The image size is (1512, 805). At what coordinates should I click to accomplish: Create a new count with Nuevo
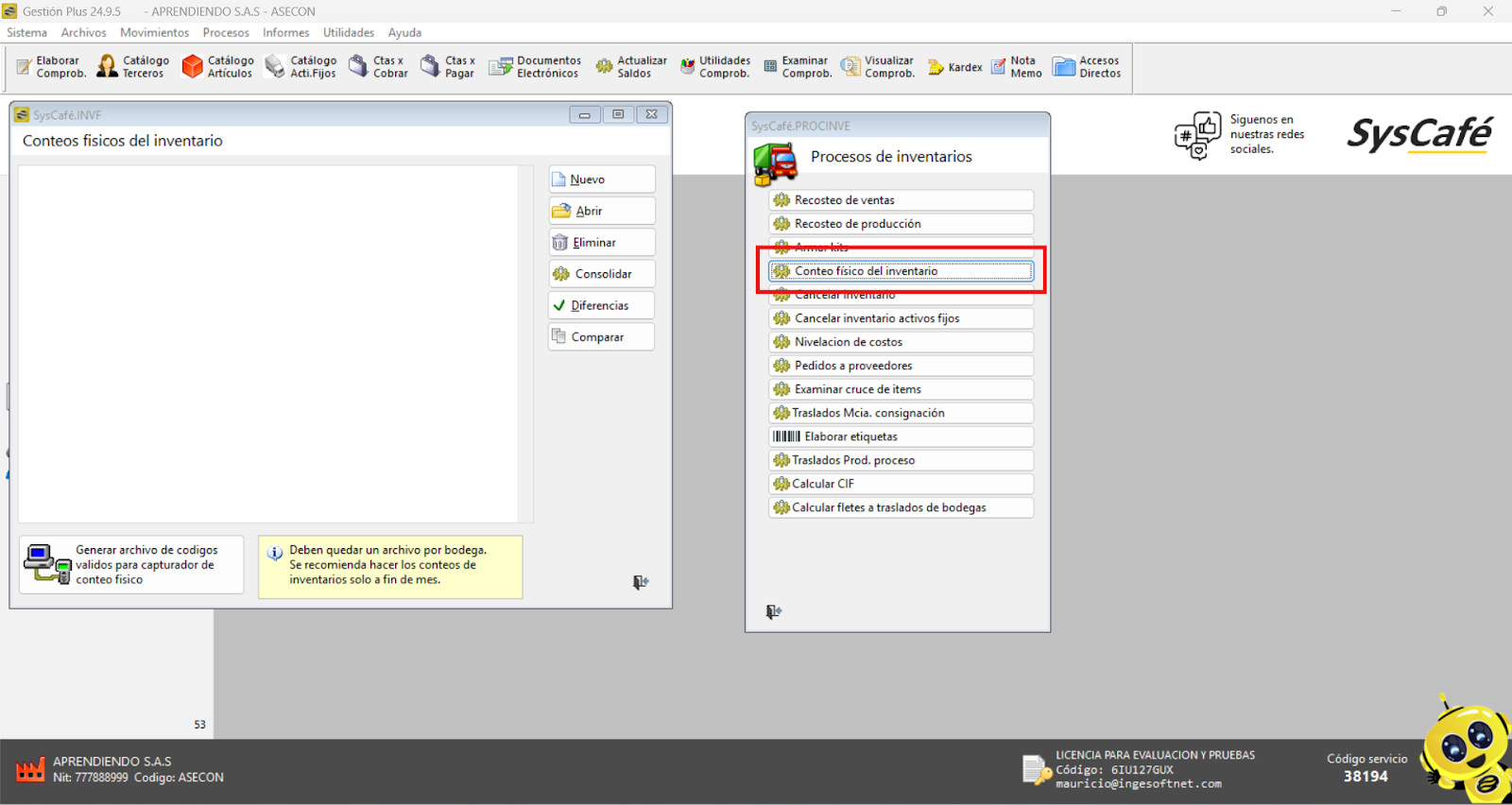coord(602,180)
